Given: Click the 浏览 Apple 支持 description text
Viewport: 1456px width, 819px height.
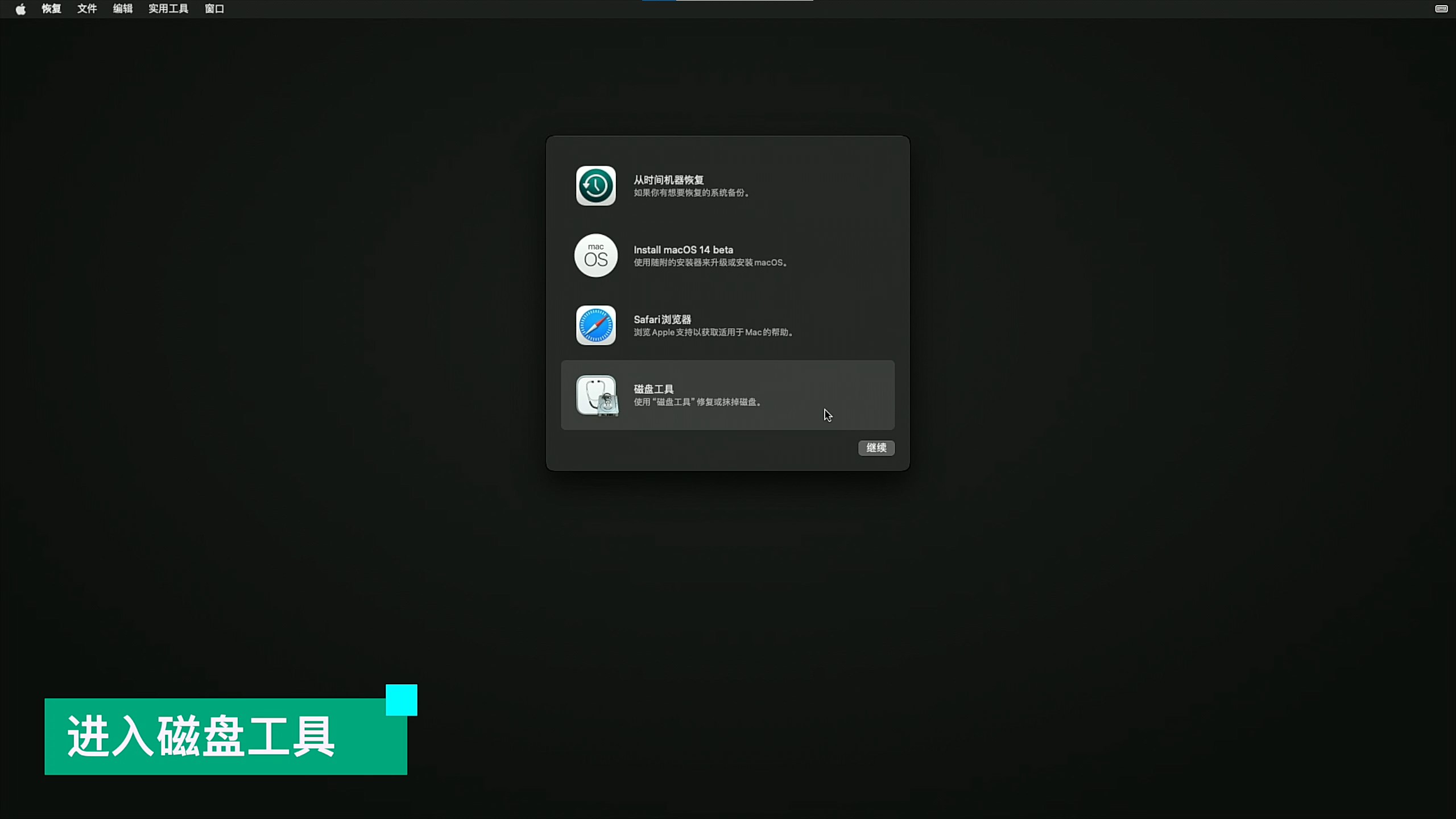Looking at the screenshot, I should point(713,332).
